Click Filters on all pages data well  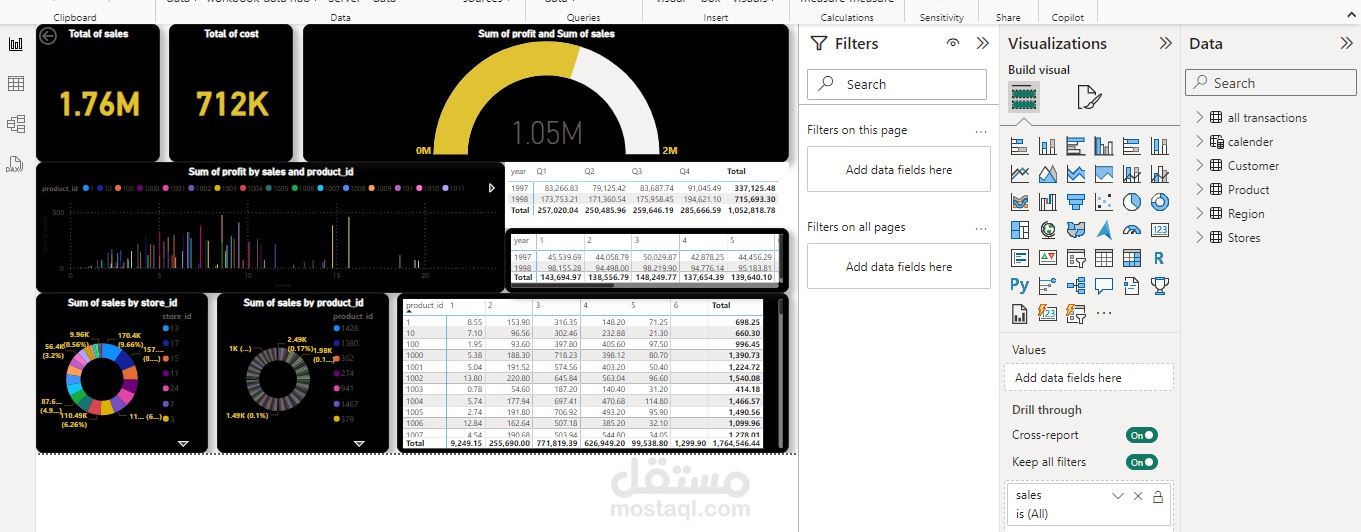(899, 266)
